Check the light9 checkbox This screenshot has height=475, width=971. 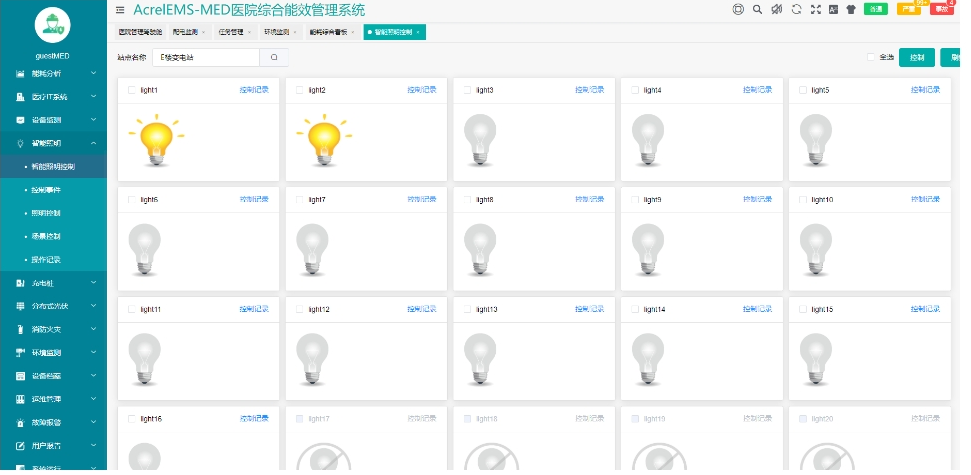[635, 200]
